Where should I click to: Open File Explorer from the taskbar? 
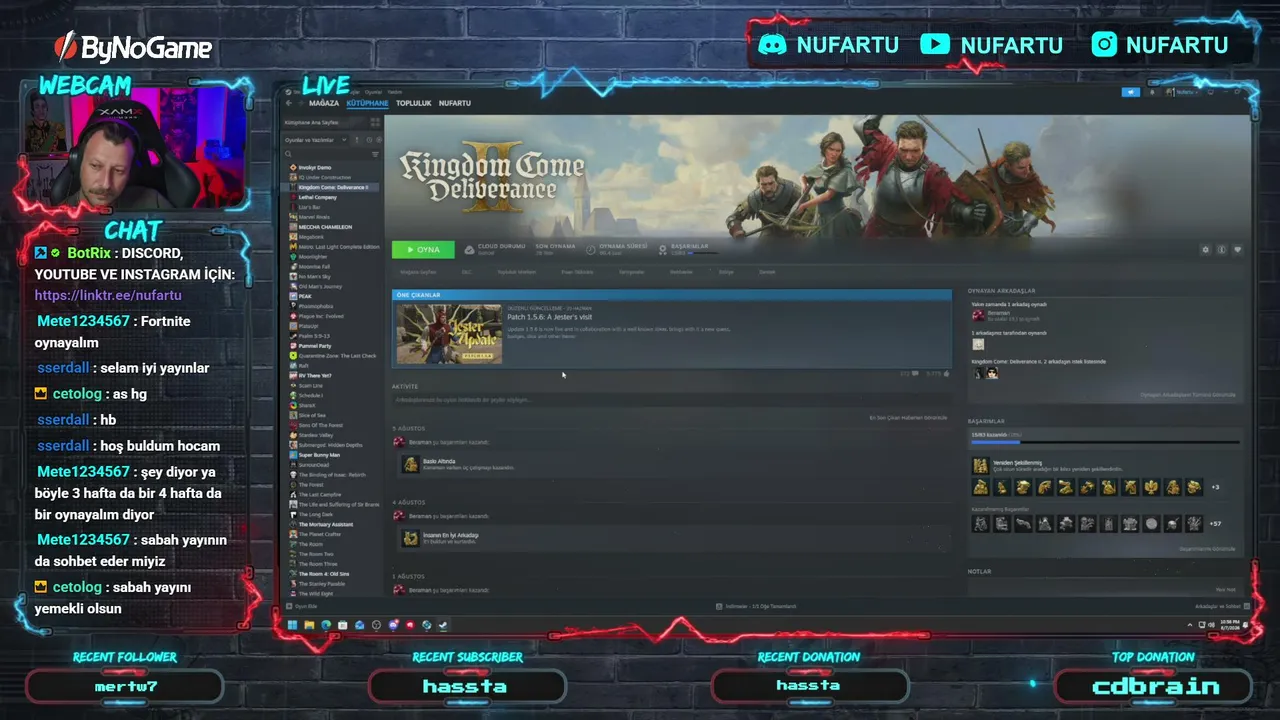tap(309, 625)
